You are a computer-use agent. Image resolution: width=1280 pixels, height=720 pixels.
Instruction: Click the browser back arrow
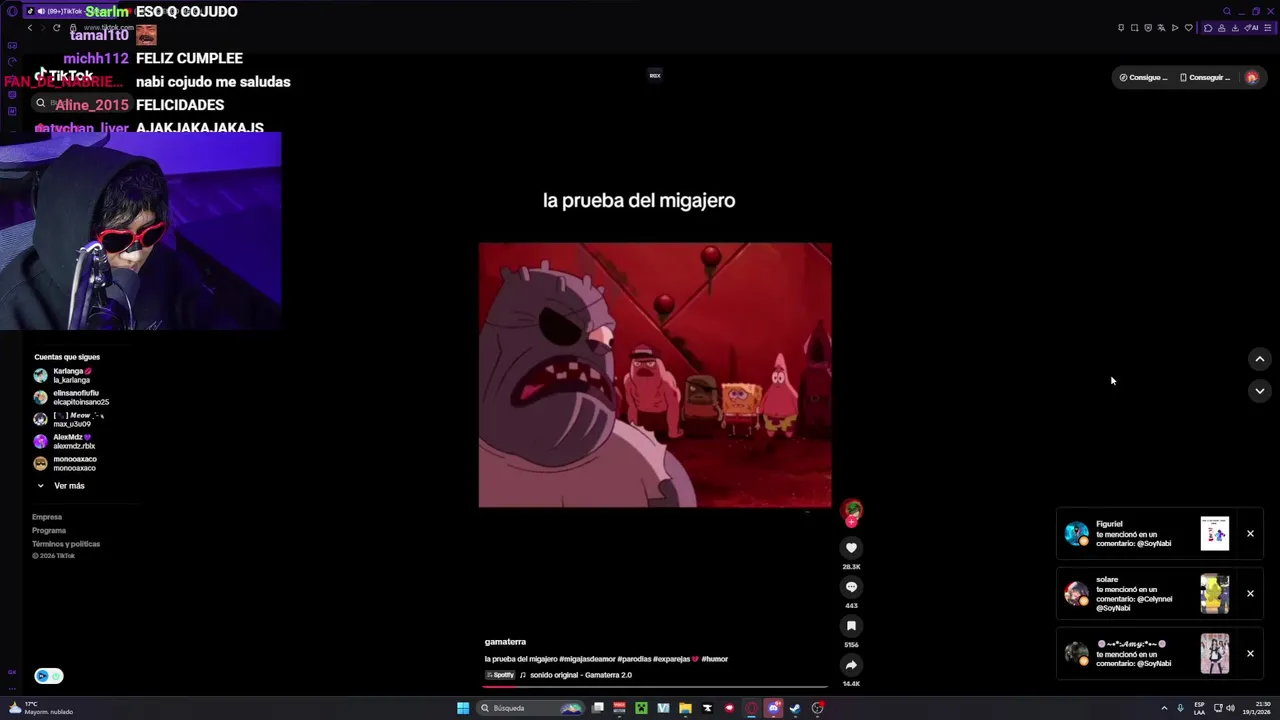(x=30, y=28)
